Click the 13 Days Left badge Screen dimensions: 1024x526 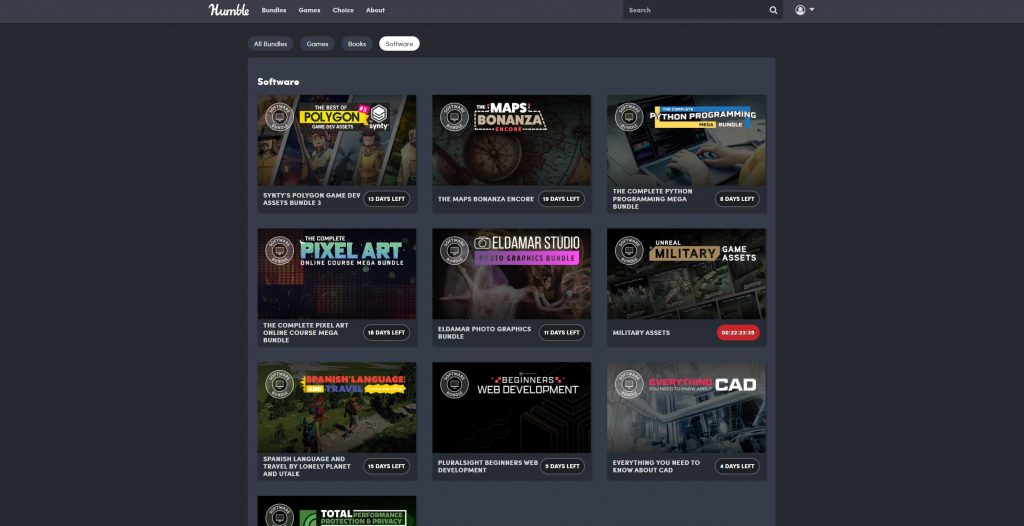(x=387, y=199)
